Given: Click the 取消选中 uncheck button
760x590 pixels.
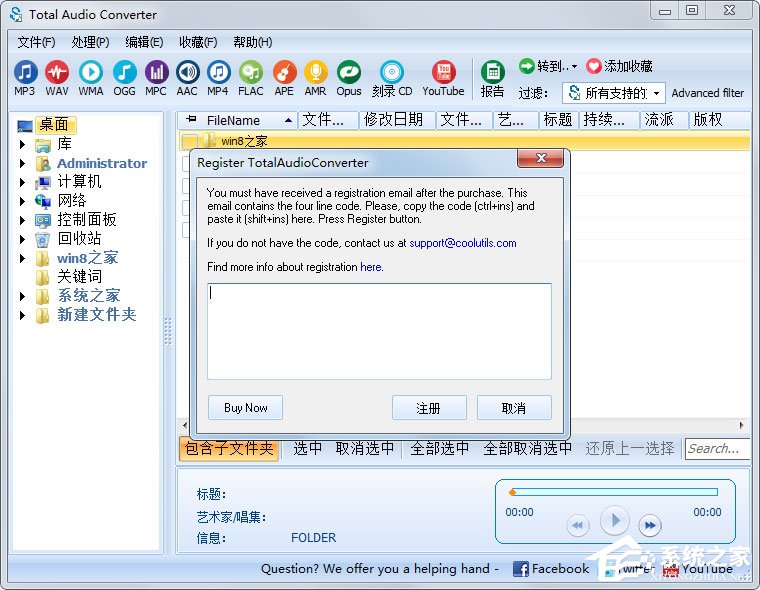Looking at the screenshot, I should pyautogui.click(x=365, y=448).
